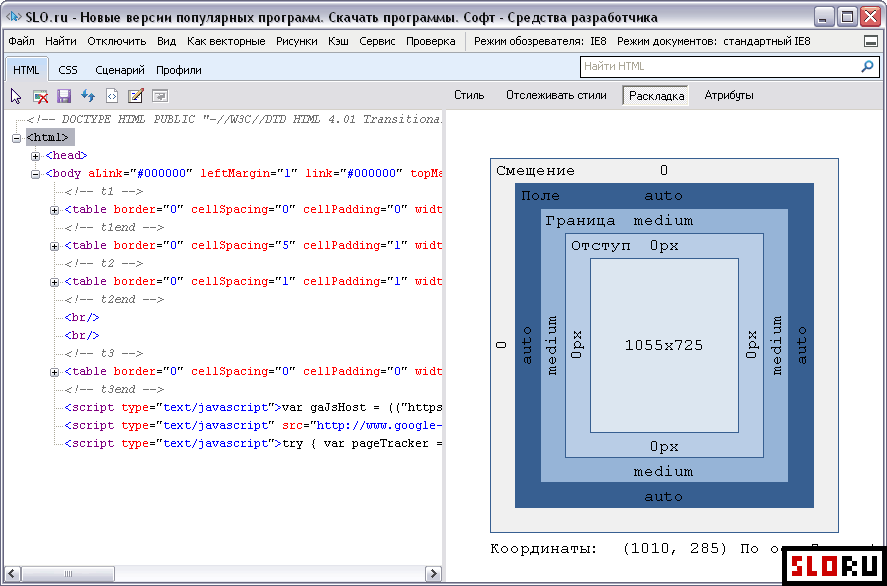Viewport: 887px width, 586px height.
Task: Expand the table after the t2 comment
Action: (54, 282)
